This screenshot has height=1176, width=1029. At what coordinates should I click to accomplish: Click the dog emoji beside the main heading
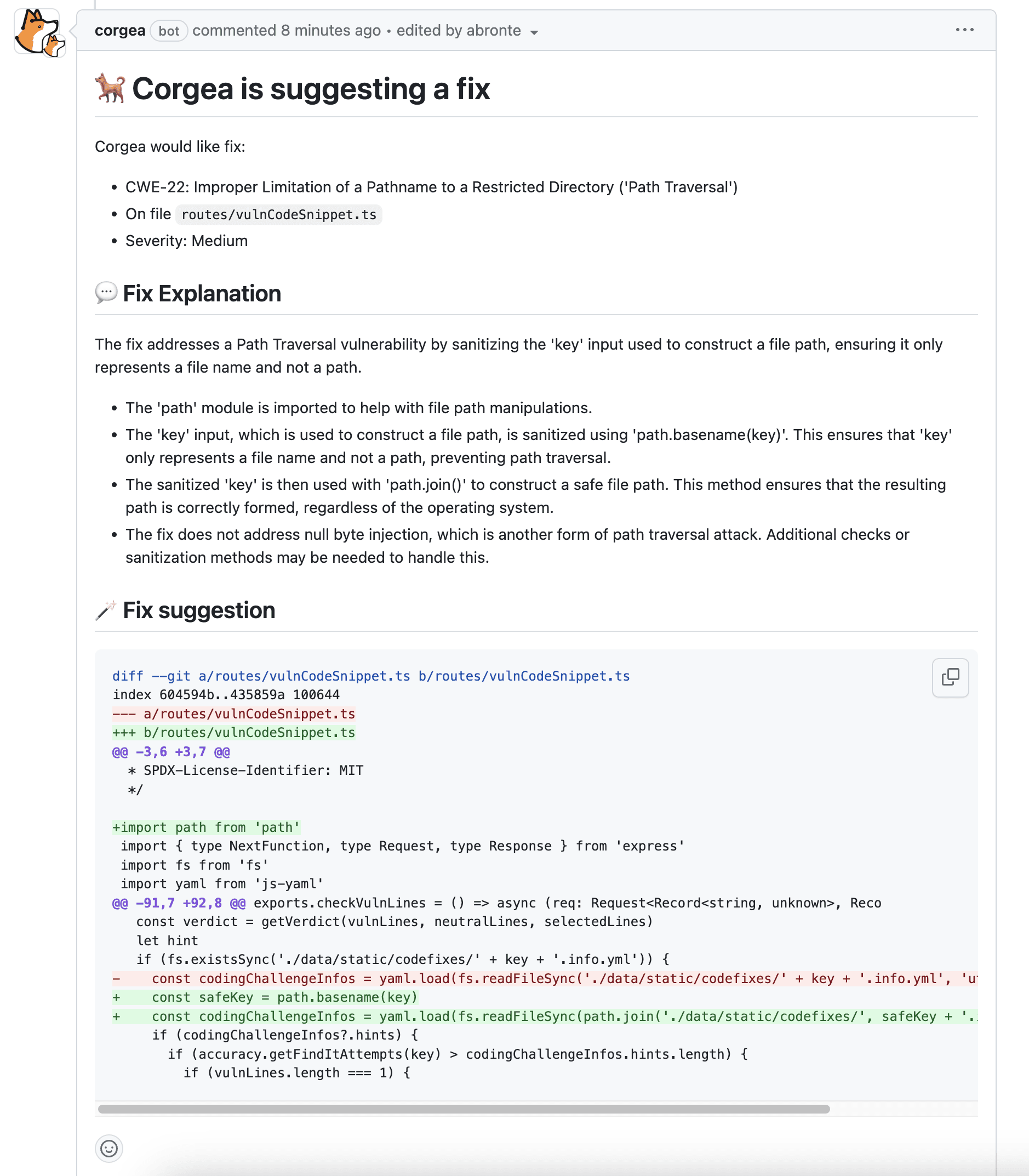pyautogui.click(x=110, y=88)
